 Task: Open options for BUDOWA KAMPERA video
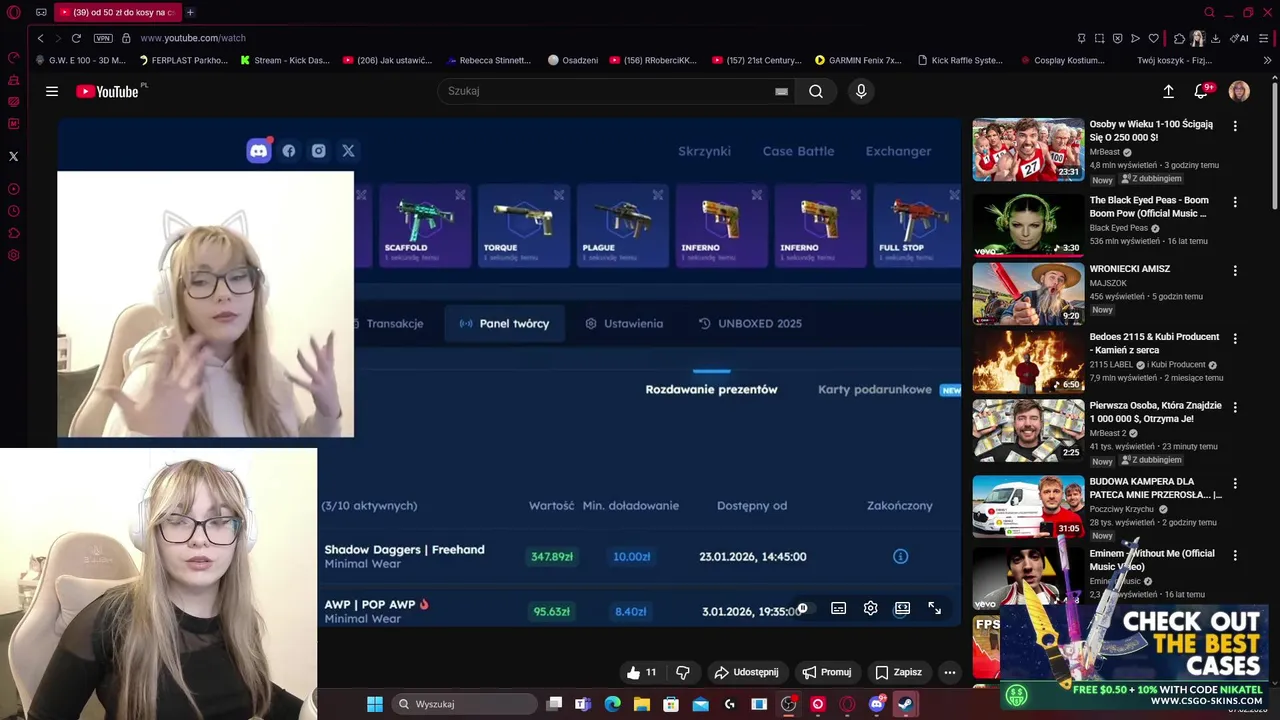1235,484
